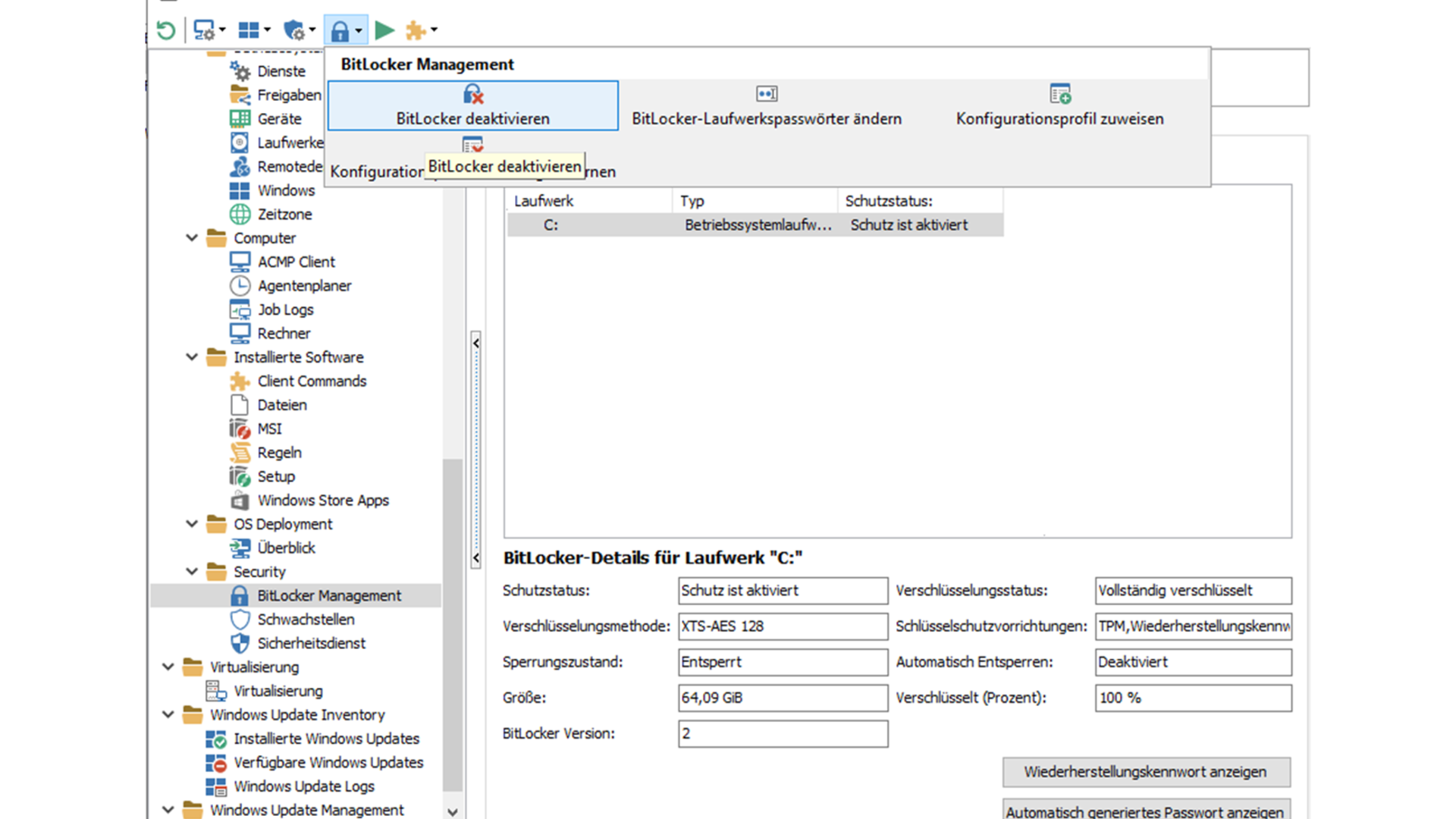Click the Schutzstatus field in BitLocker details
The height and width of the screenshot is (819, 1456).
[783, 591]
